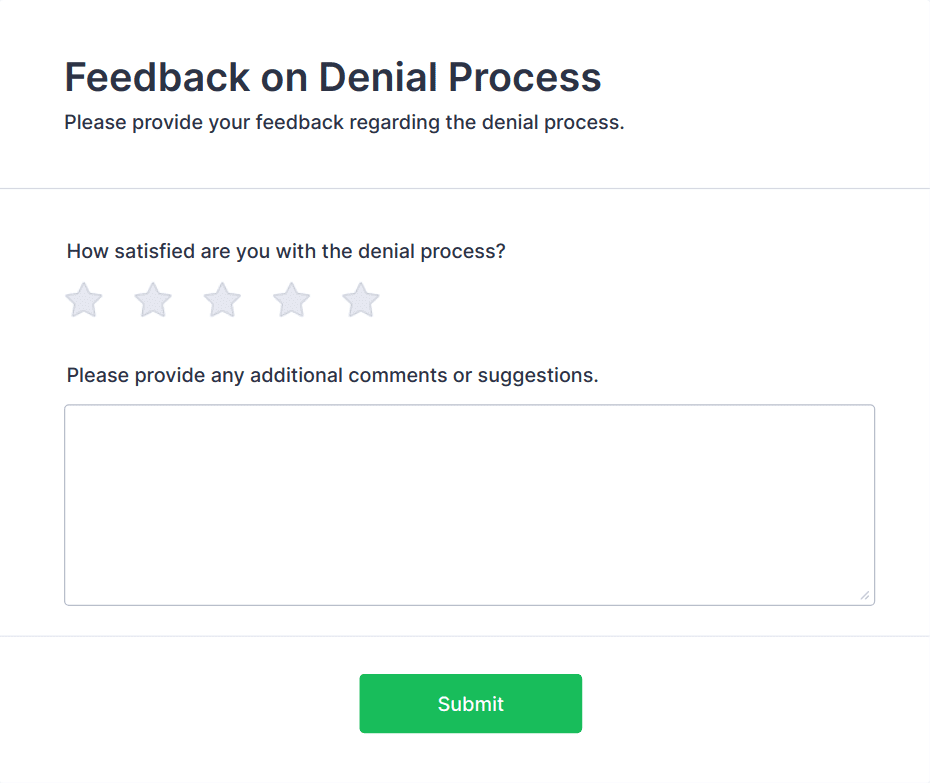Click the 'Please provide your feedback' subtitle
This screenshot has width=930, height=783.
tap(344, 123)
